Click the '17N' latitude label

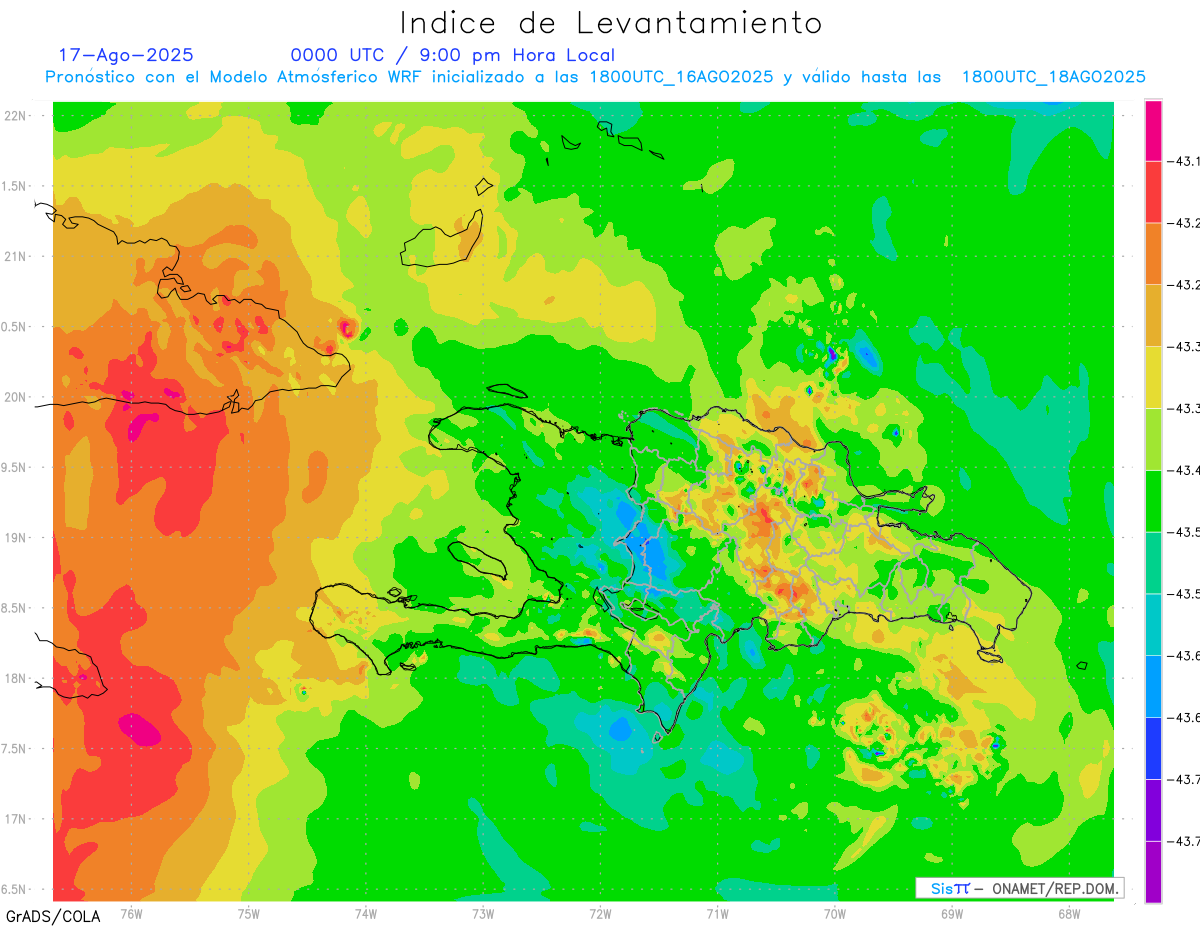pyautogui.click(x=16, y=819)
